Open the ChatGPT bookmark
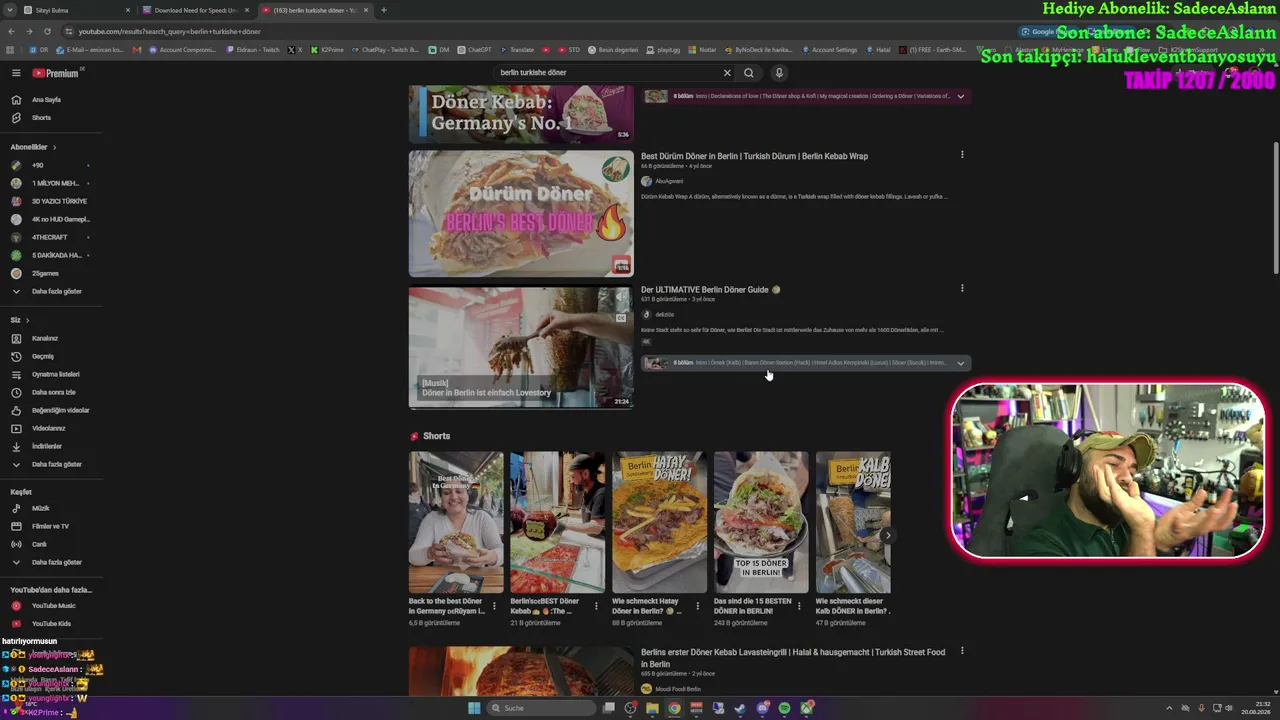This screenshot has width=1280, height=720. point(474,50)
